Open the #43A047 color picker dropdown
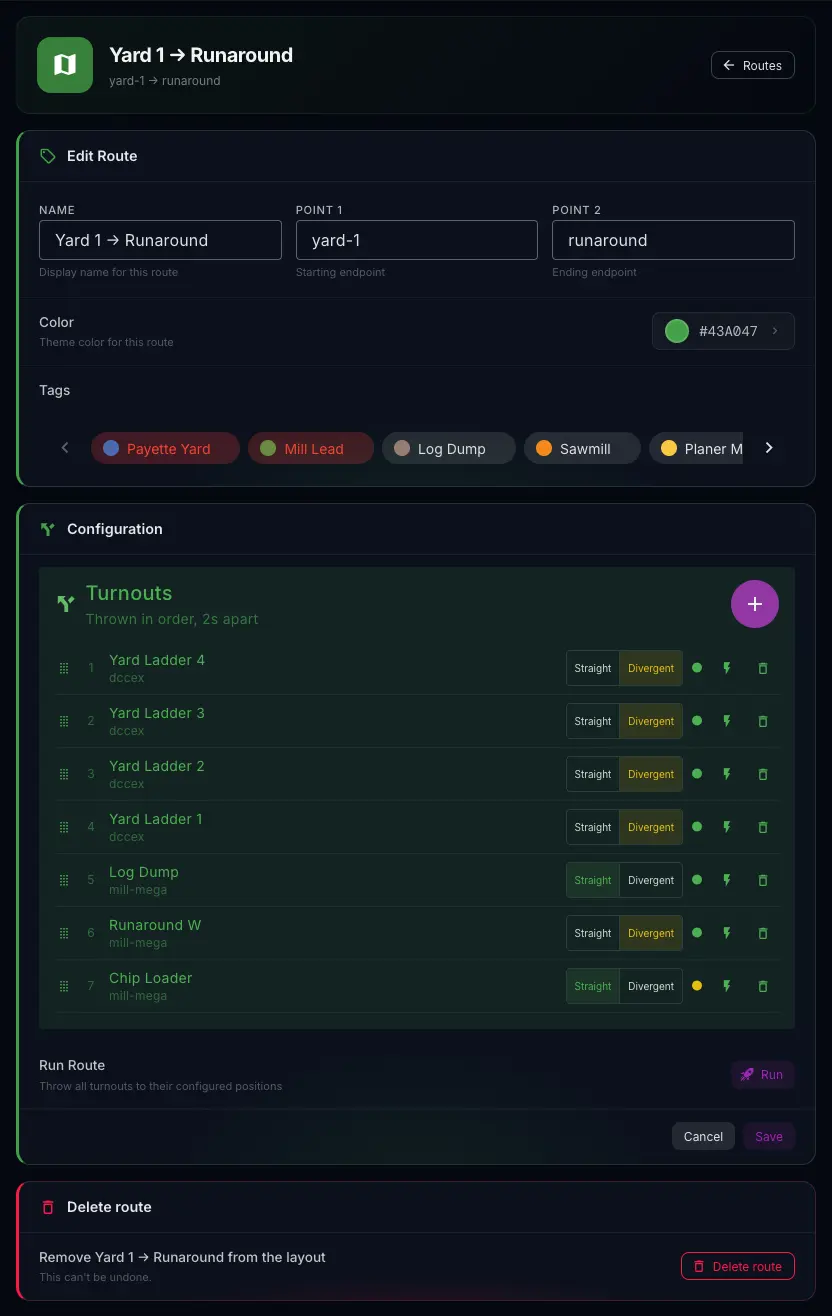 723,331
